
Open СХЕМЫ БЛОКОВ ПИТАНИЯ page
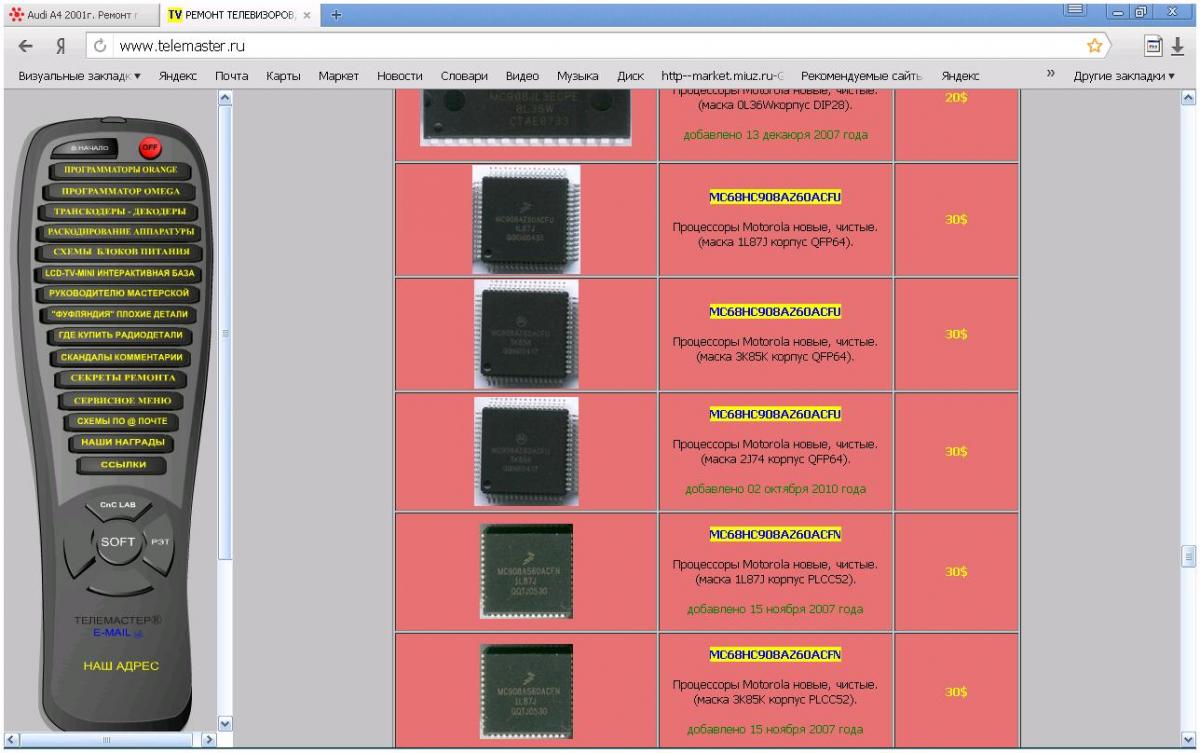(120, 252)
